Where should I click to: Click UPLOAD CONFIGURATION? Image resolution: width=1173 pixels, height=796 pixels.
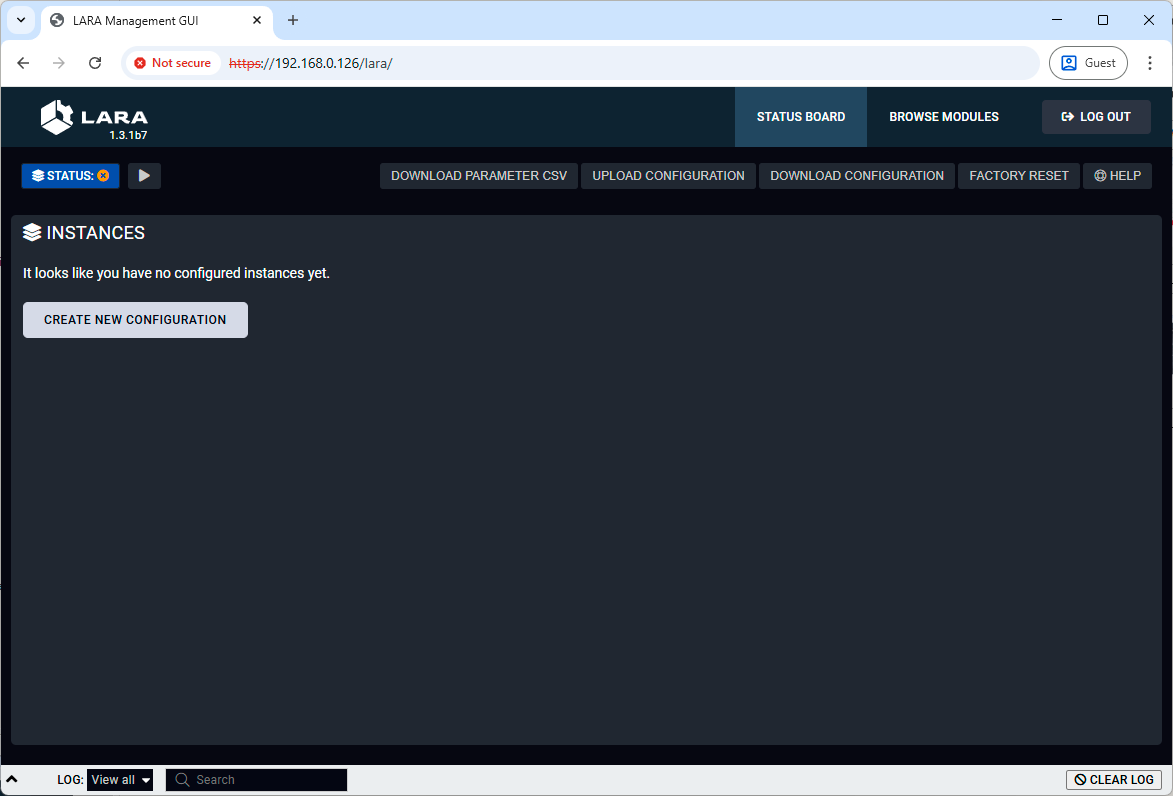pos(668,176)
